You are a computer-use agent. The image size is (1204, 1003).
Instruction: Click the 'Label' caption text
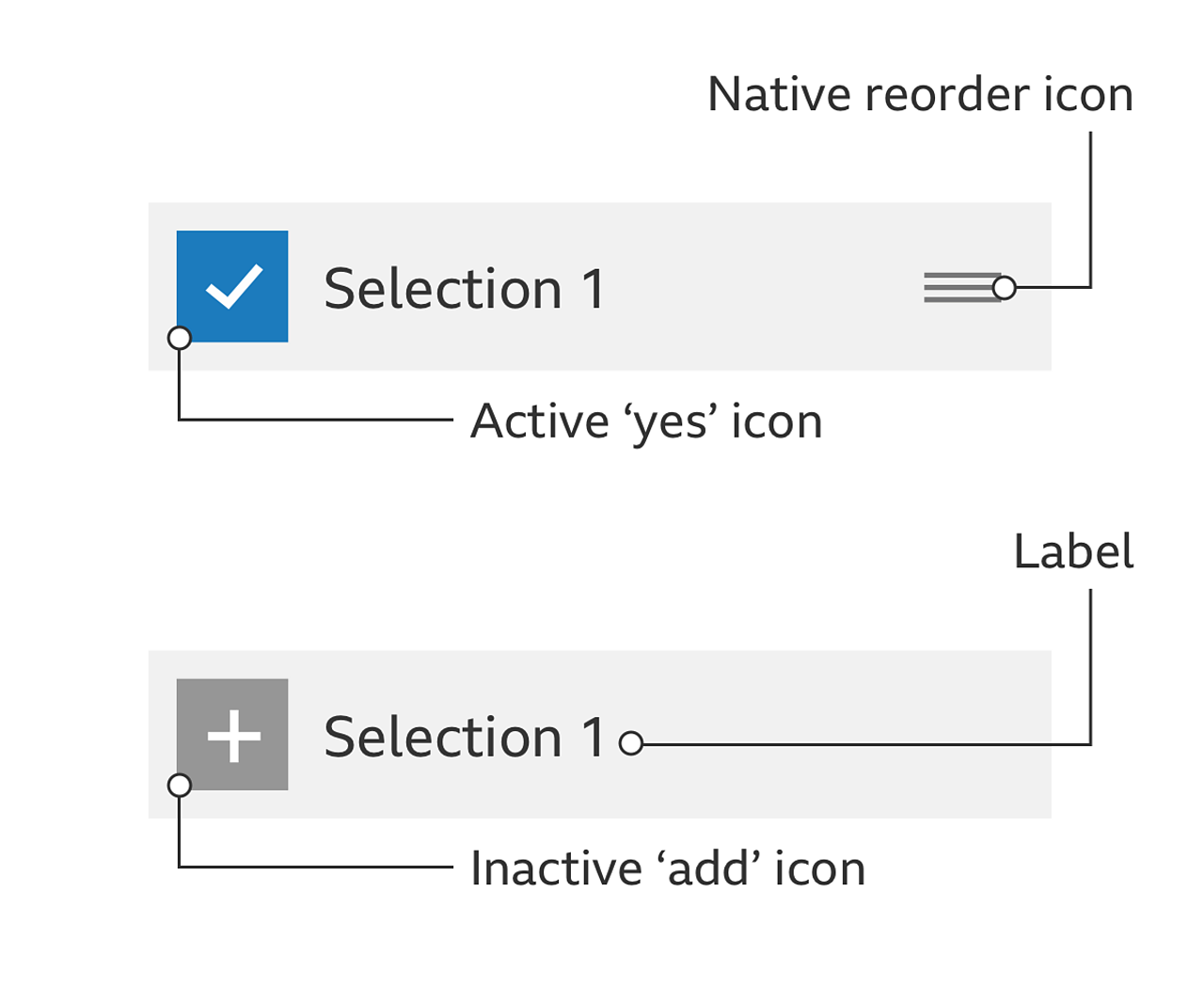(1073, 552)
